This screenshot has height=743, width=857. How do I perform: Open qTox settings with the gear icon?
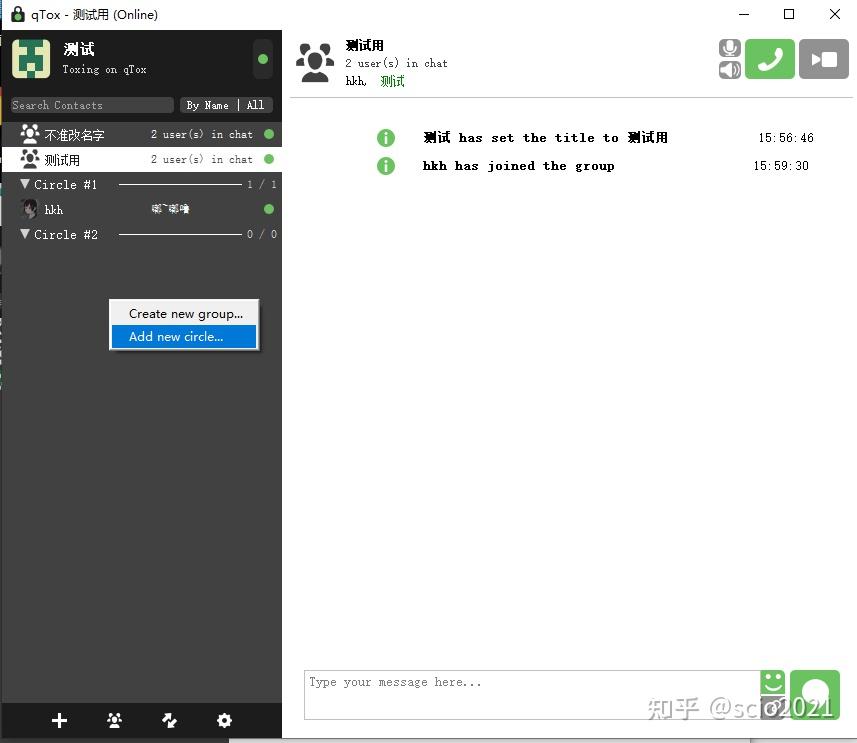224,720
